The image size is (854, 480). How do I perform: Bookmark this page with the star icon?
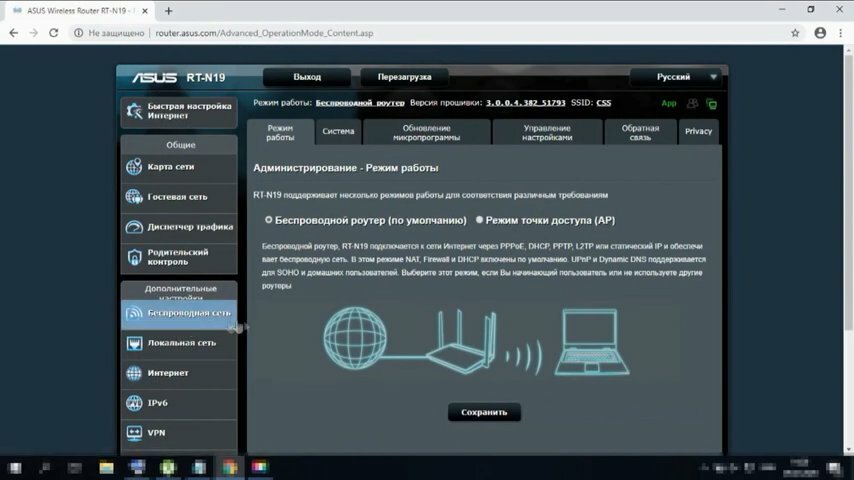click(795, 33)
